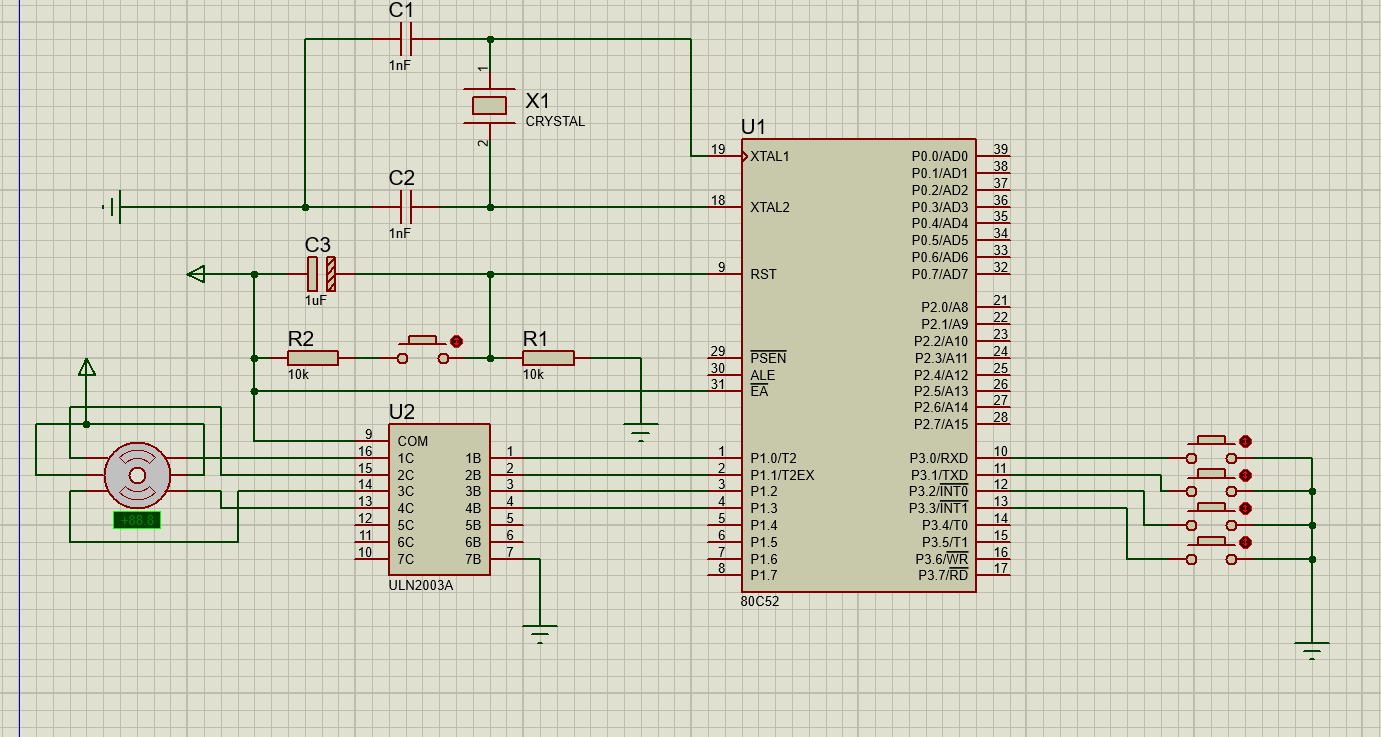The image size is (1381, 737).
Task: Click the COM pin label on U2
Action: 412,441
